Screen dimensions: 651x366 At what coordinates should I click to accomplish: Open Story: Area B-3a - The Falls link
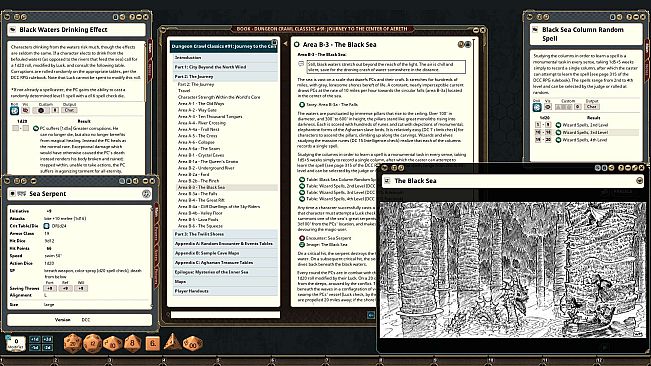(x=302, y=105)
